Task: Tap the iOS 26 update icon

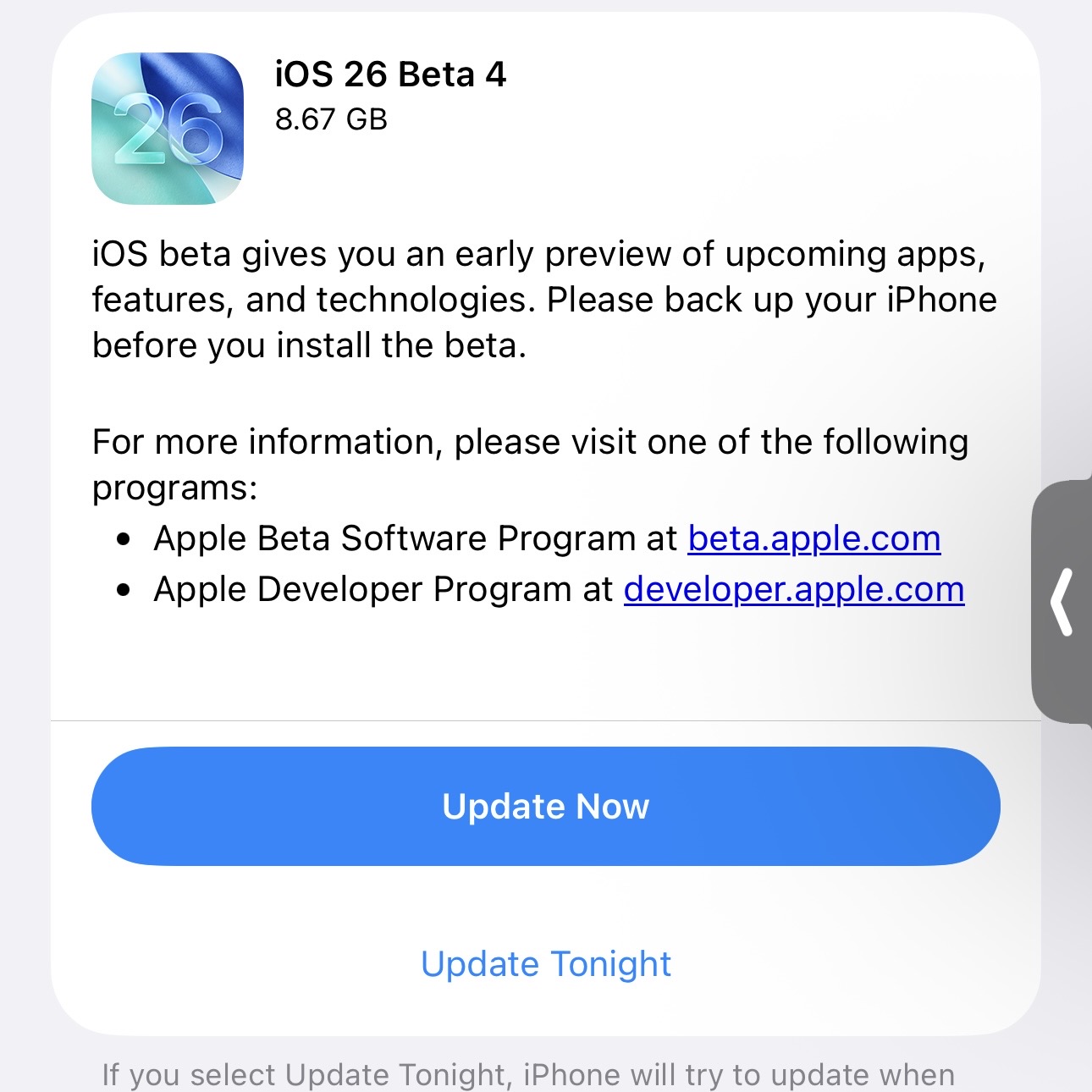Action: pos(168,129)
